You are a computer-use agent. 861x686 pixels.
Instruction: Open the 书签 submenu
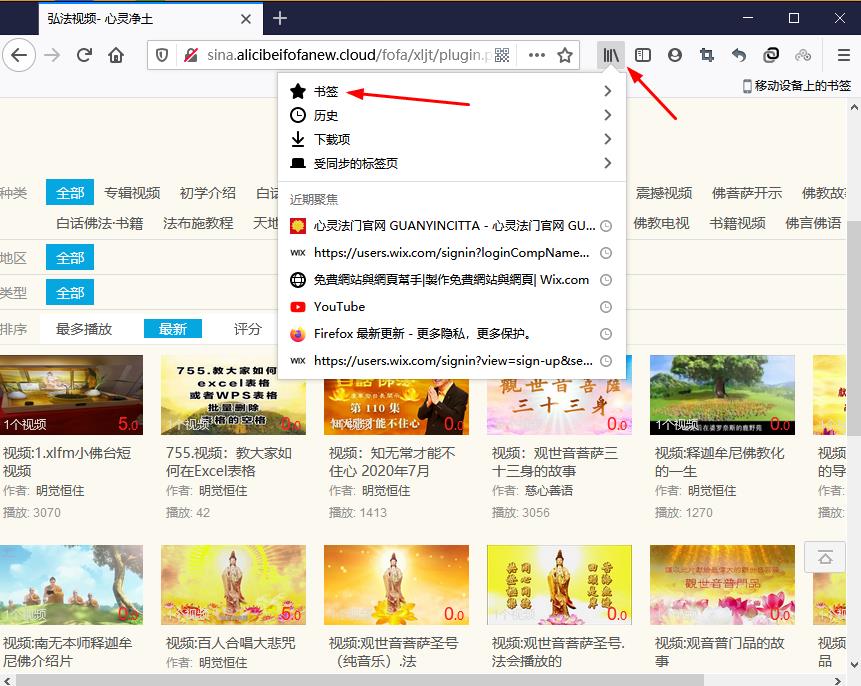click(x=451, y=91)
